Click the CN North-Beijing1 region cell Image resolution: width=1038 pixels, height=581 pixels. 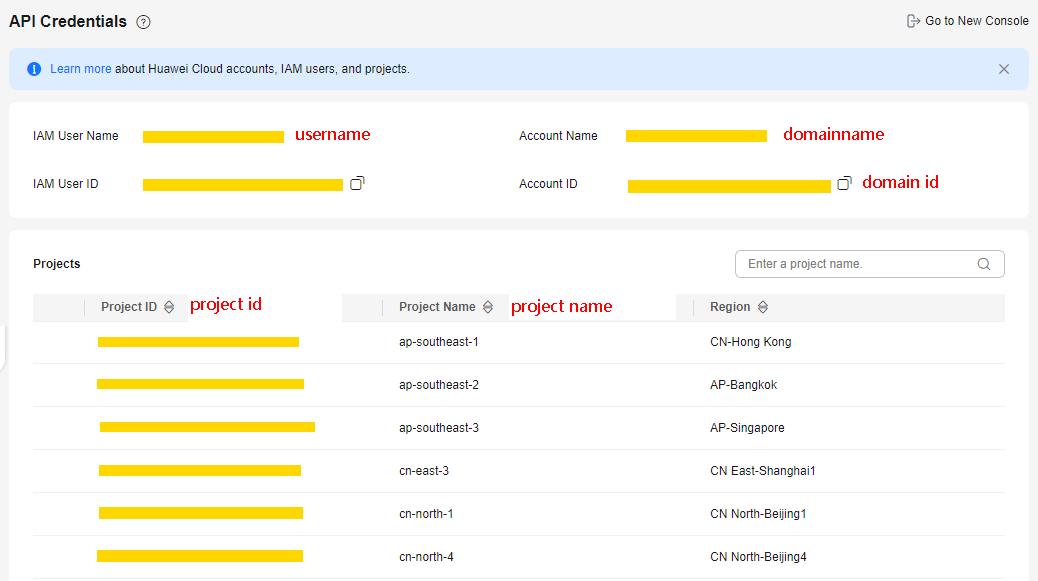[x=758, y=514]
